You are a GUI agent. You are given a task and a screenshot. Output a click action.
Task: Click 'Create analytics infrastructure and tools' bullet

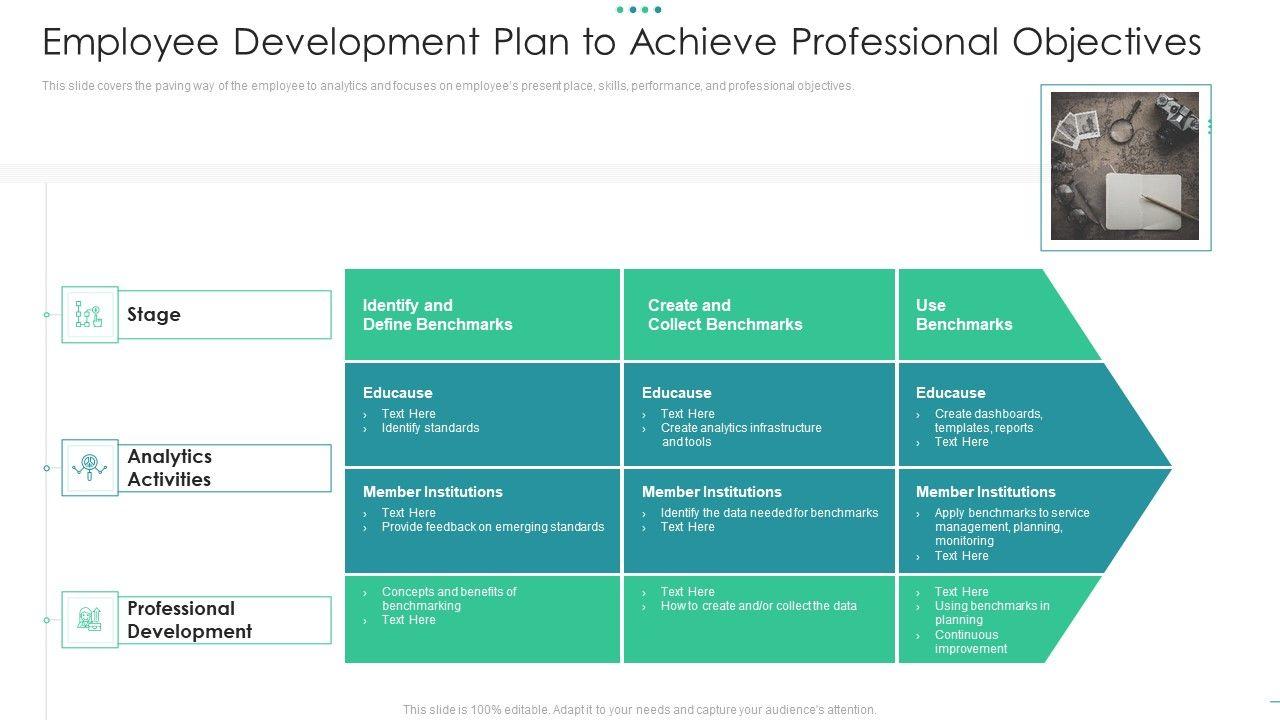pos(741,435)
